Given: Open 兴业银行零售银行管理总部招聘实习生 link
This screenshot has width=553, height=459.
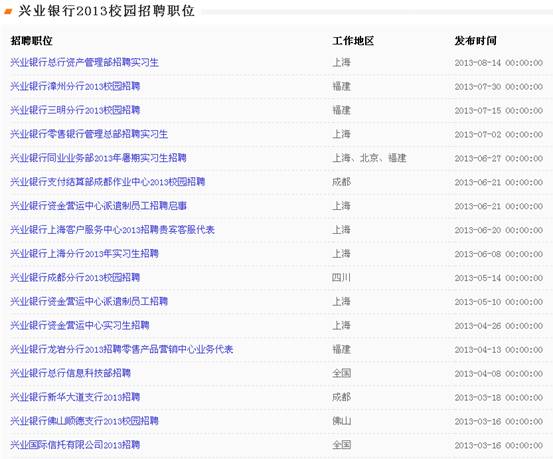Looking at the screenshot, I should click(x=89, y=134).
